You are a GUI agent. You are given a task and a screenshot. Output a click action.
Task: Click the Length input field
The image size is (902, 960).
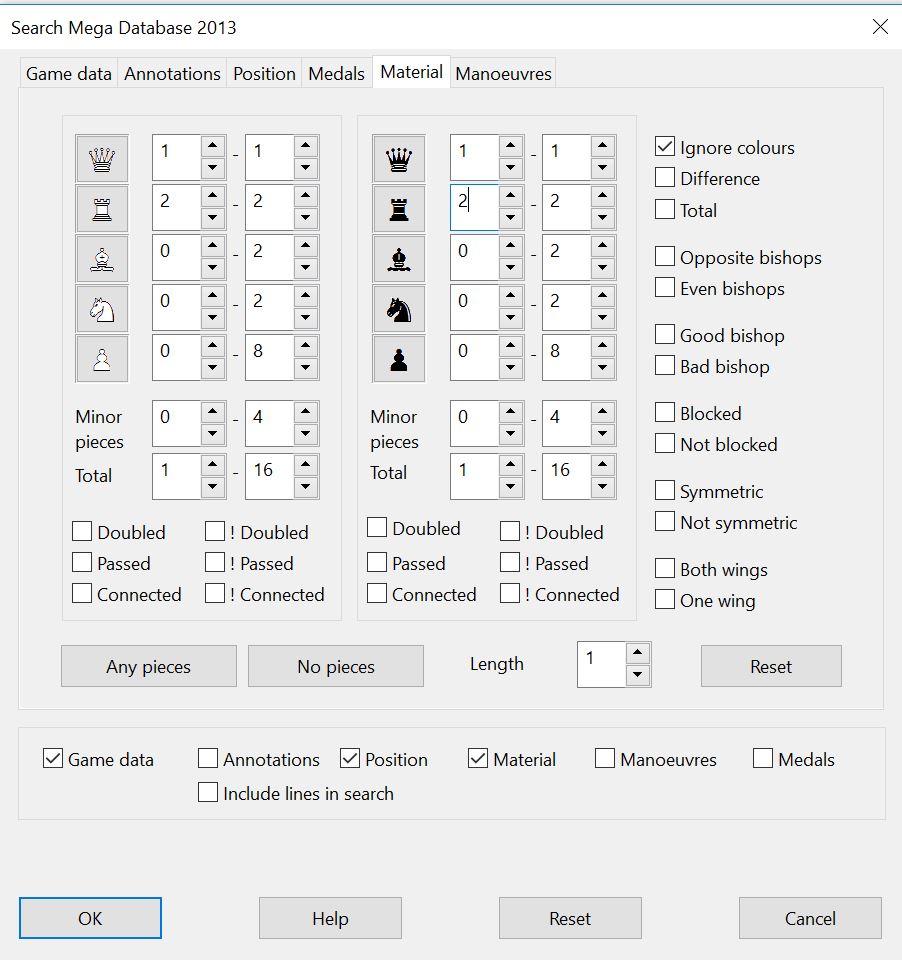pos(601,664)
